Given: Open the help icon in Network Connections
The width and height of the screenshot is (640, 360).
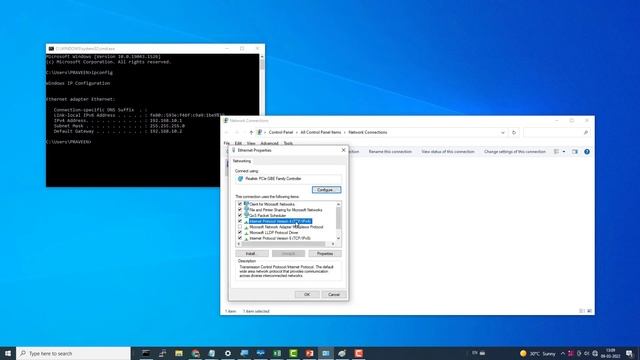Looking at the screenshot, I should click(587, 152).
